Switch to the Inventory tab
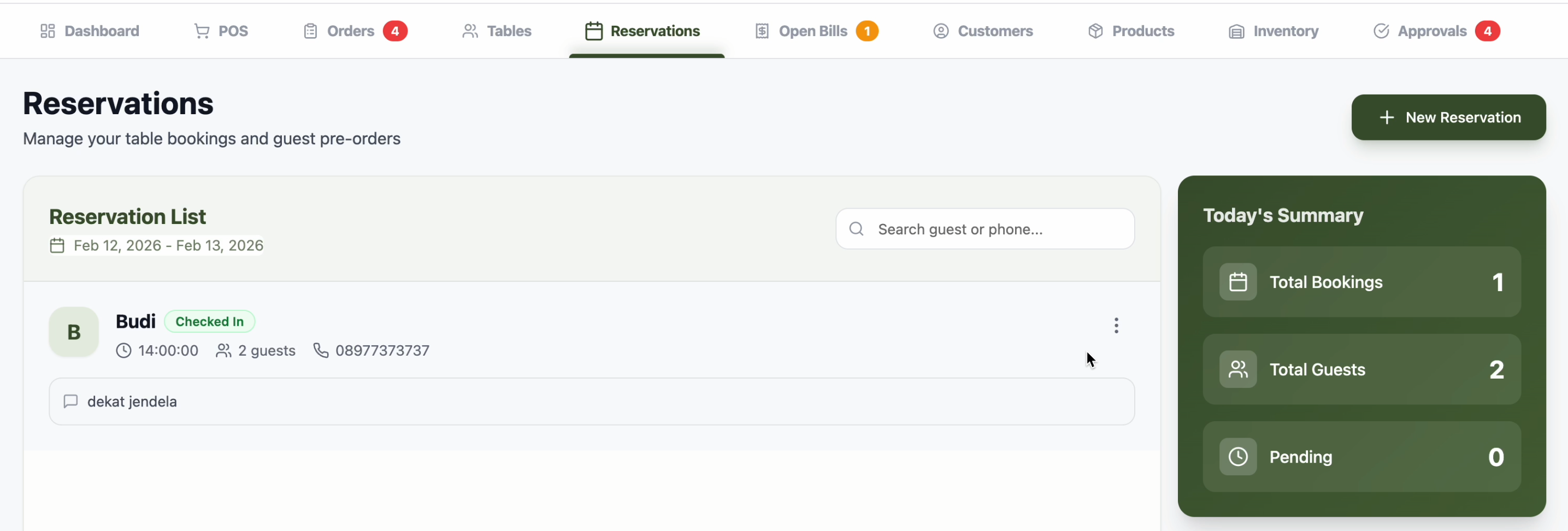 pos(1274,31)
